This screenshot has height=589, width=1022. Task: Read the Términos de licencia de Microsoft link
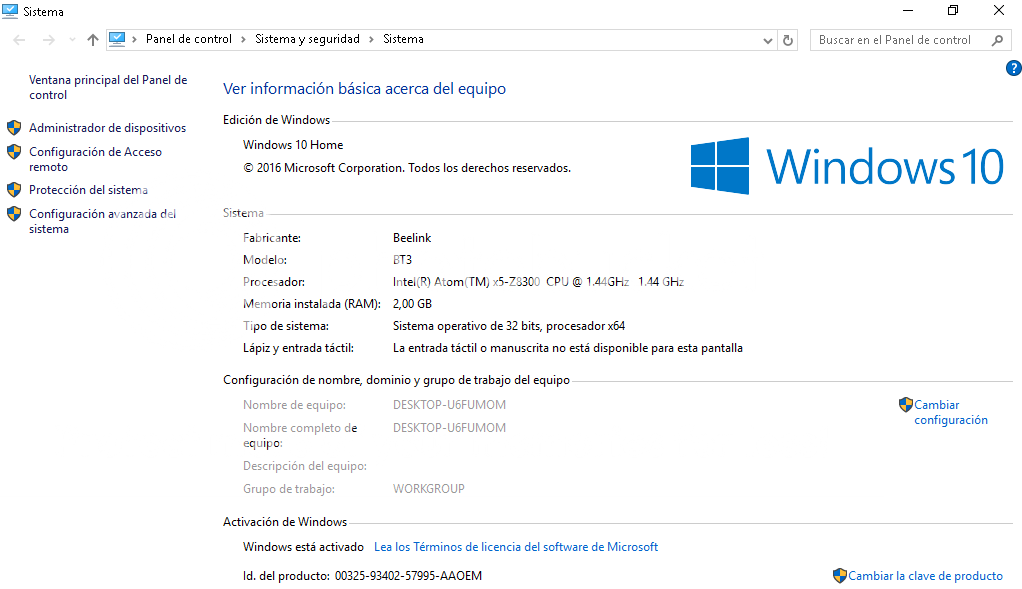515,547
